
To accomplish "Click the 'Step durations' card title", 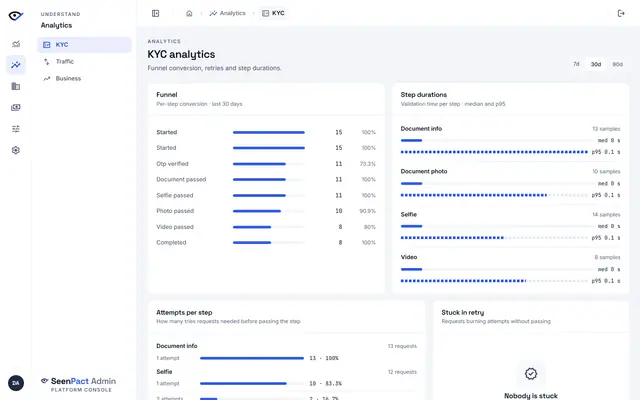I will [x=424, y=95].
